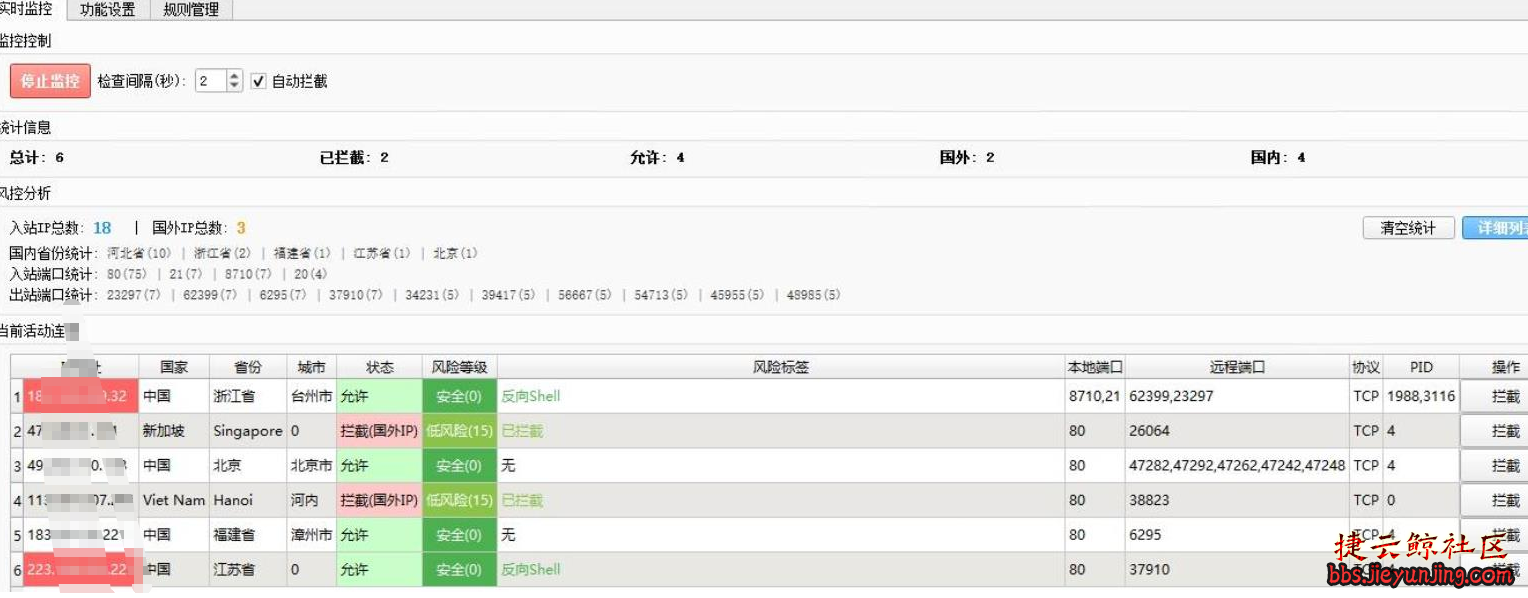Click 河北省(10) in province statistics

click(139, 254)
